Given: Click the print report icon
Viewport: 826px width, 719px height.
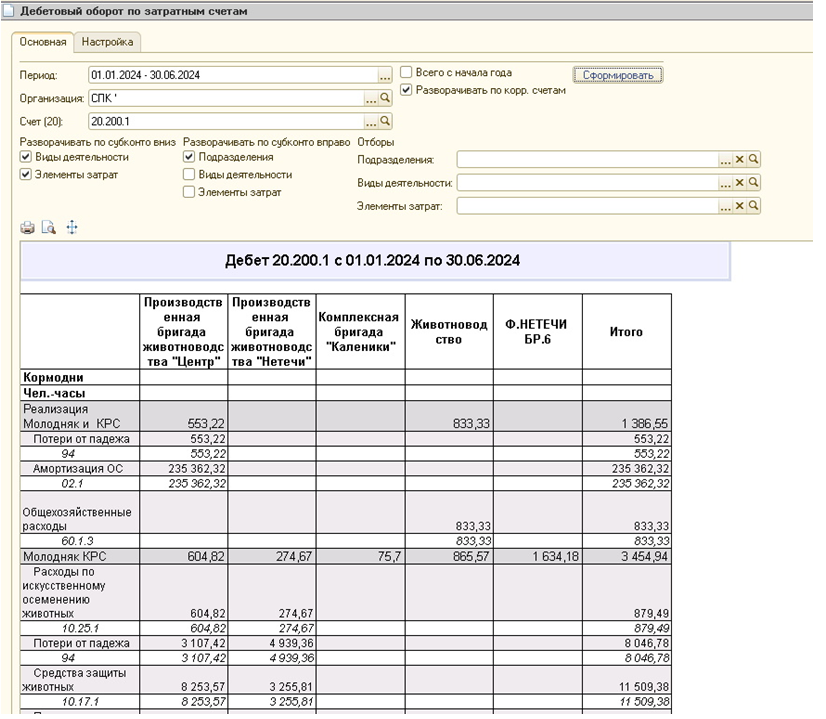Looking at the screenshot, I should click(x=27, y=228).
